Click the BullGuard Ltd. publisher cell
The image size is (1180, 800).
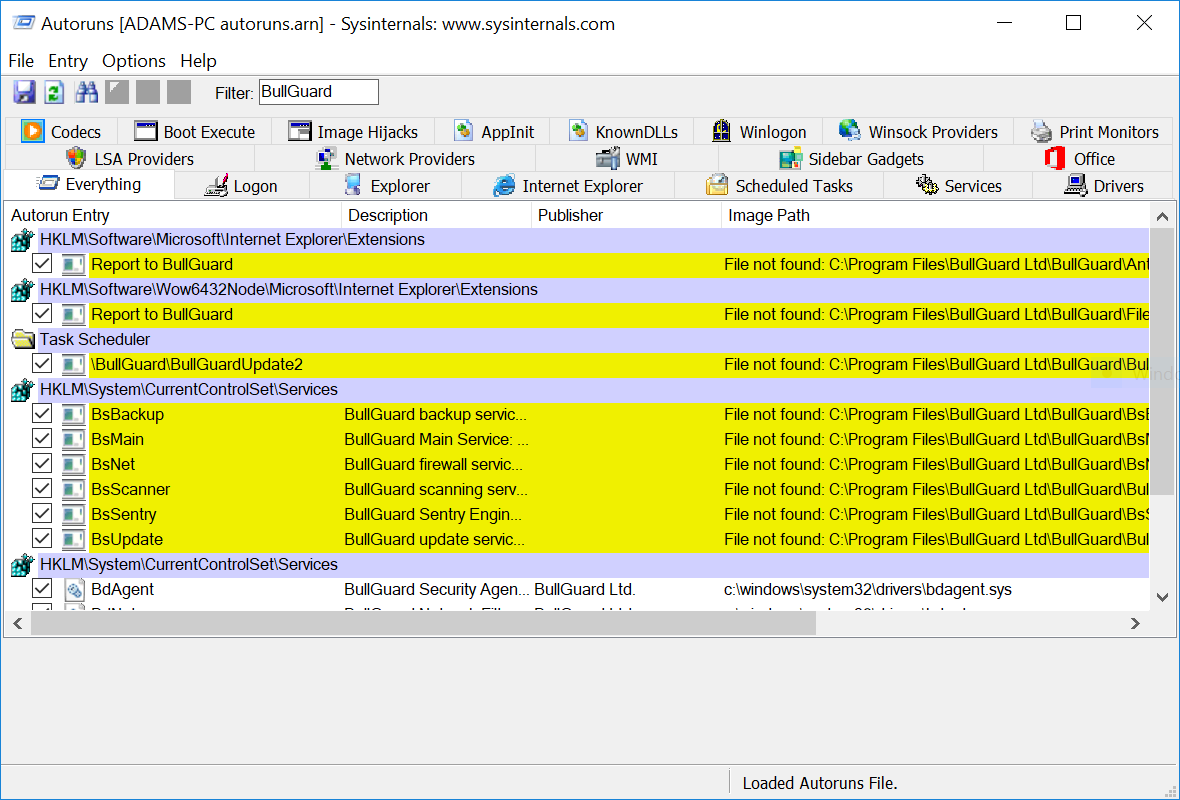(x=585, y=589)
